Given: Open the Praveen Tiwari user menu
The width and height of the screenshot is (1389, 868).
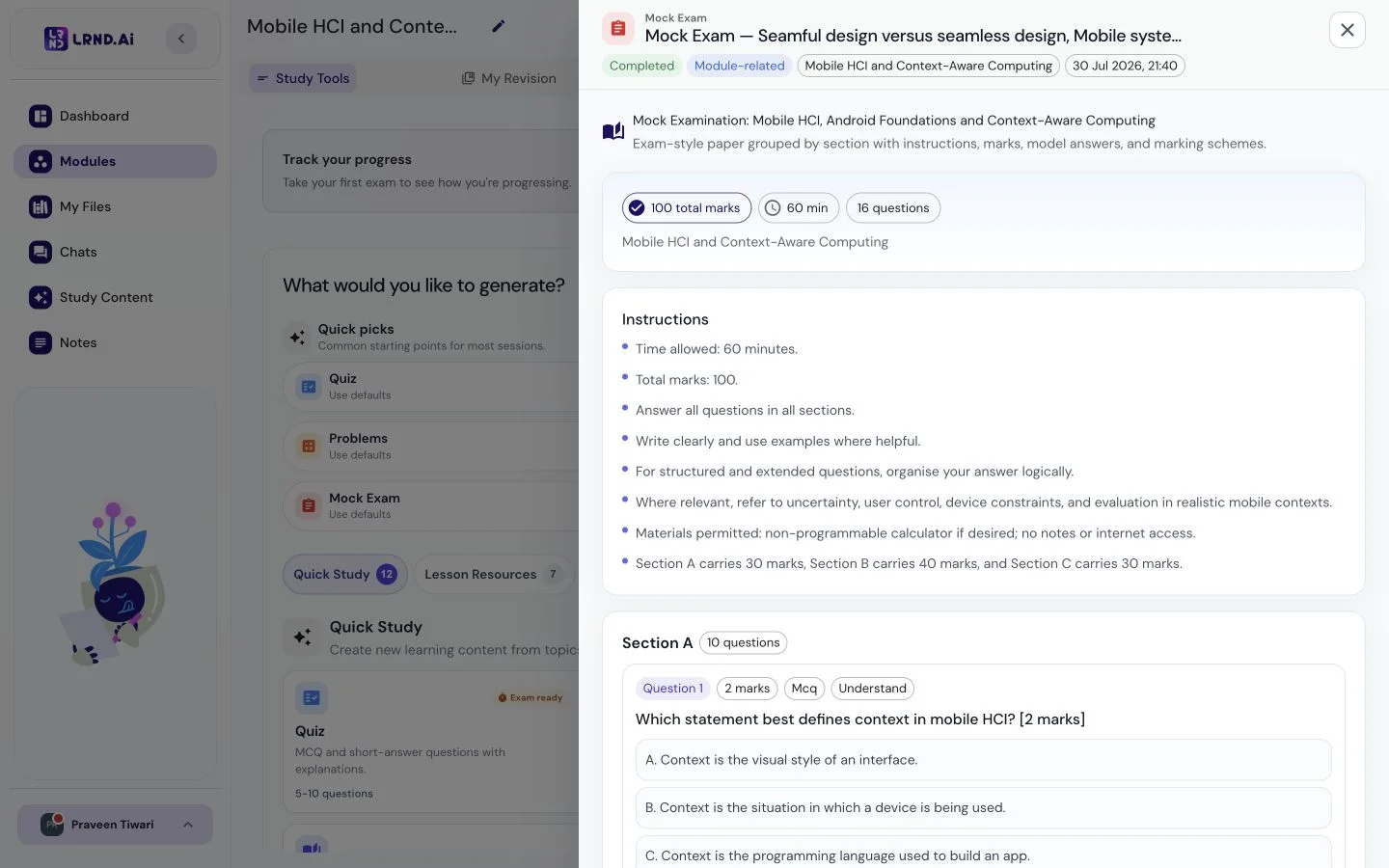Looking at the screenshot, I should pyautogui.click(x=115, y=825).
